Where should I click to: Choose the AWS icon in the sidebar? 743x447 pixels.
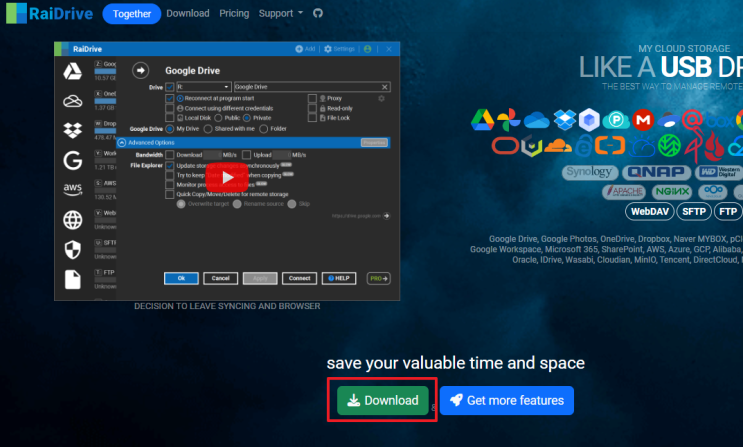tap(72, 189)
